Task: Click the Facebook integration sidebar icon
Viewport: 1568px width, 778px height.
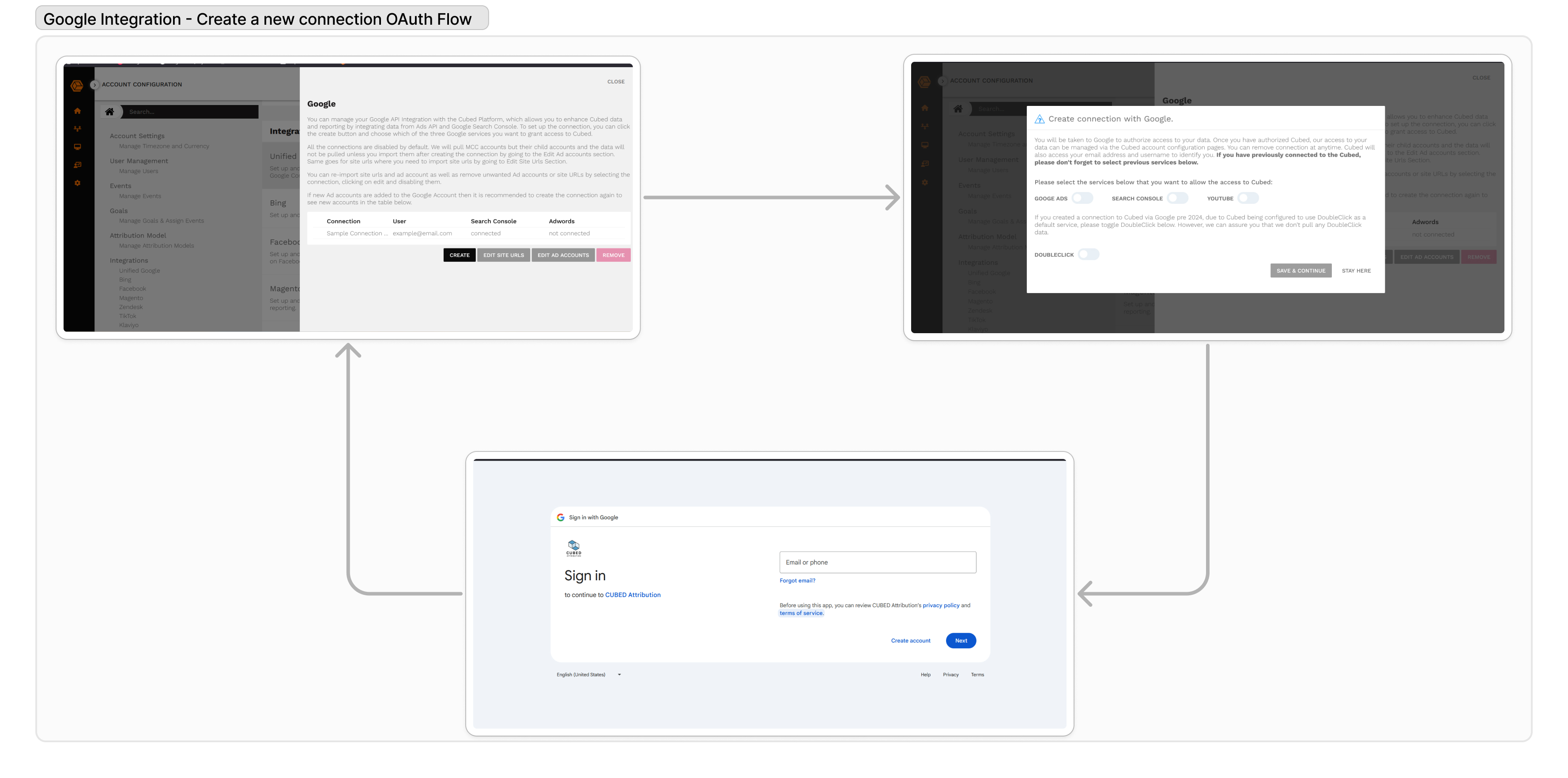Action: coord(133,288)
